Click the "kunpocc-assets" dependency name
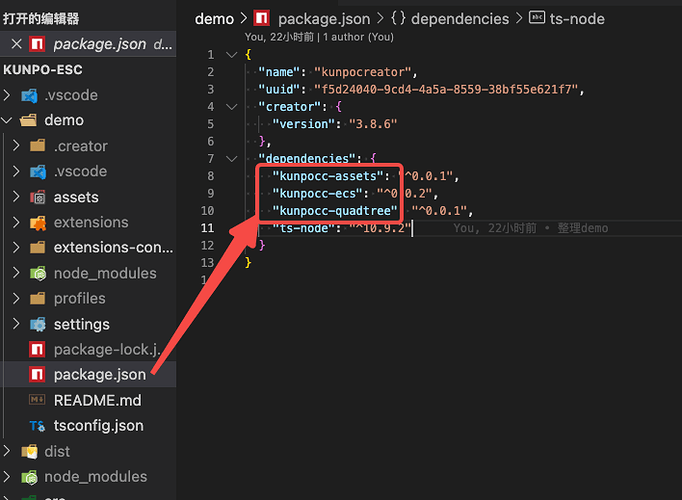682x500 pixels. point(328,176)
